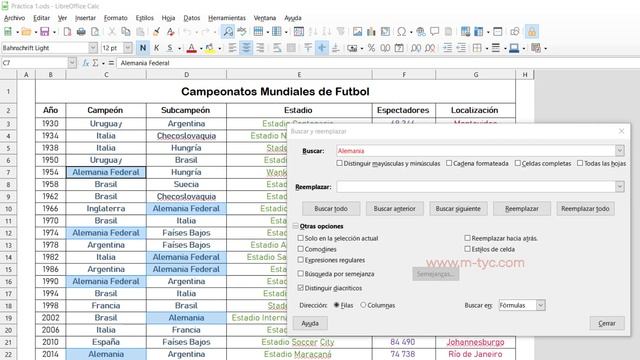Enable Distinguir mayúsculas y minúsculas checkbox

point(340,163)
